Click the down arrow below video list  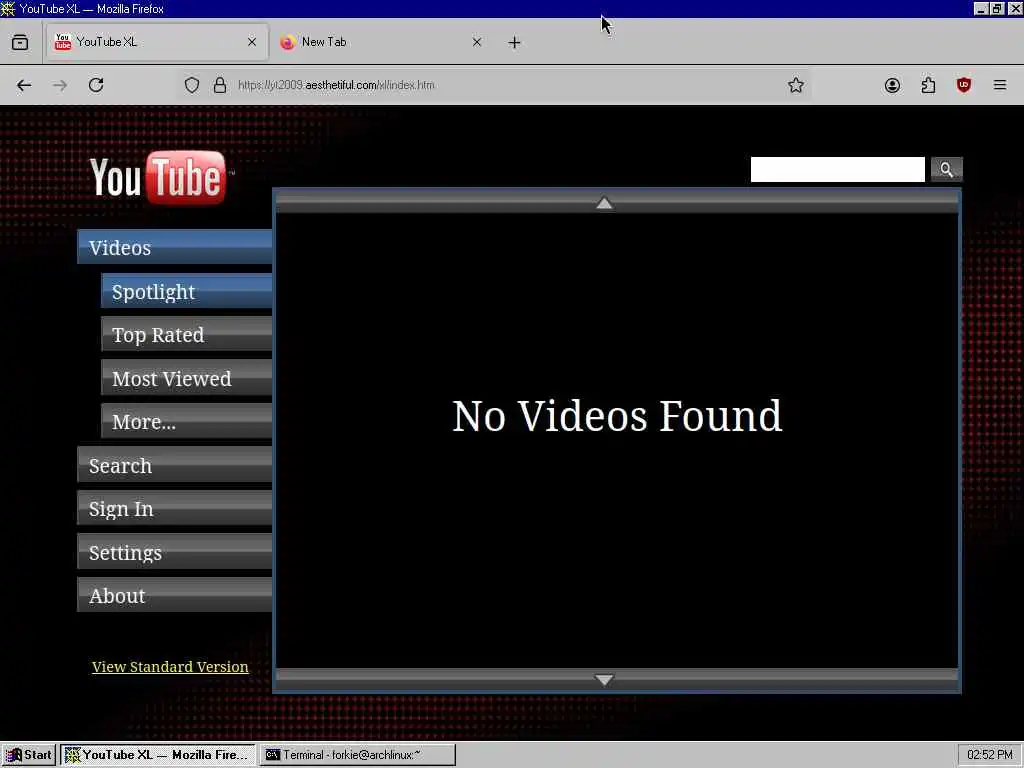pos(605,680)
